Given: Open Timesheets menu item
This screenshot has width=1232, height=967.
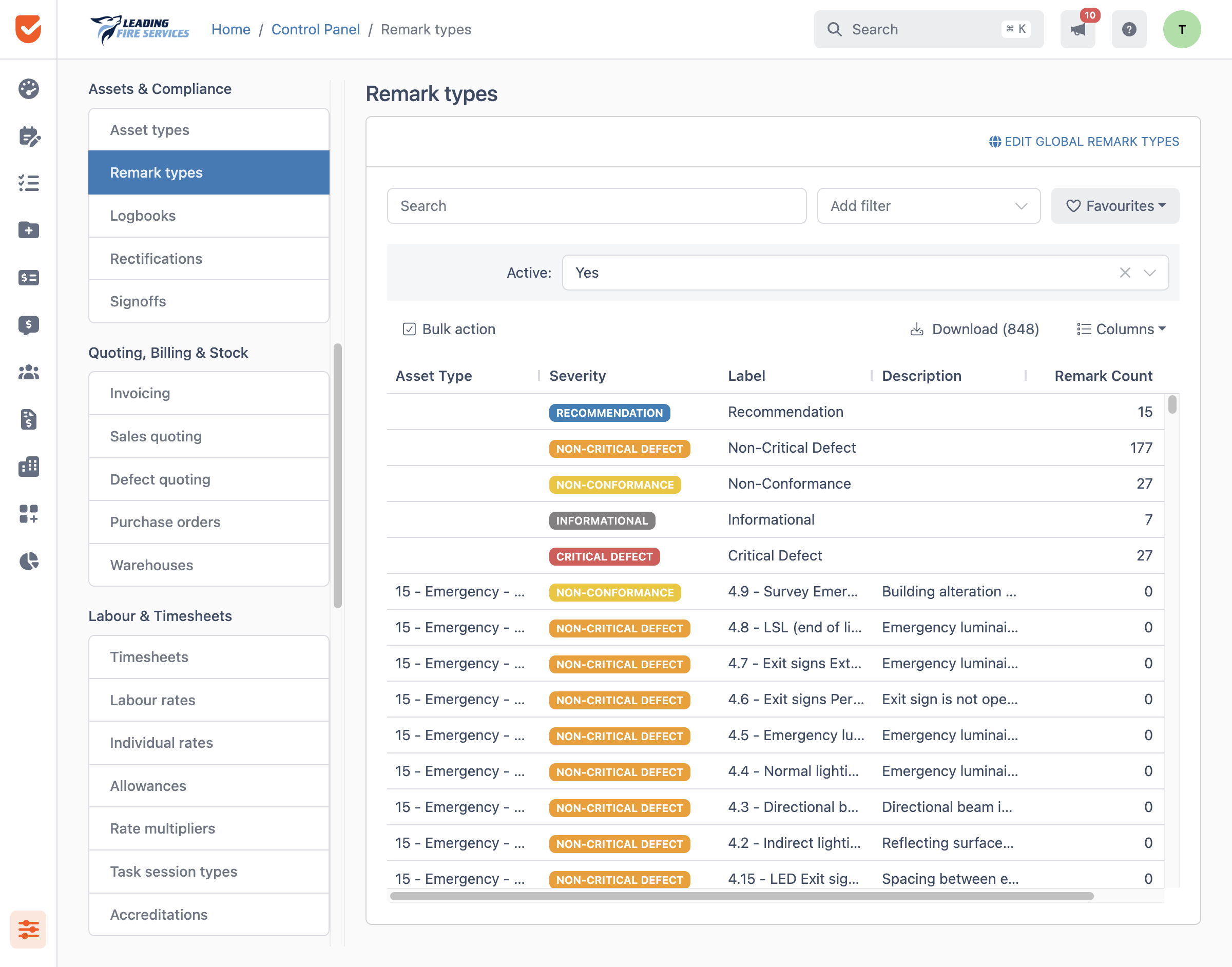Looking at the screenshot, I should tap(209, 657).
